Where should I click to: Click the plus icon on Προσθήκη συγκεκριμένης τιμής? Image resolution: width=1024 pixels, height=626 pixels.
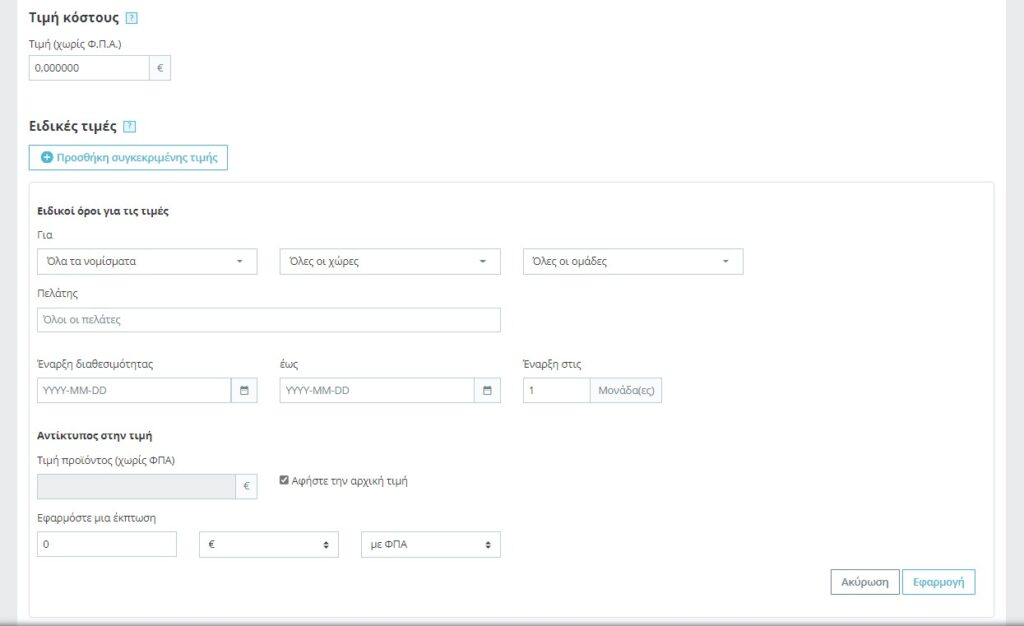pos(47,158)
